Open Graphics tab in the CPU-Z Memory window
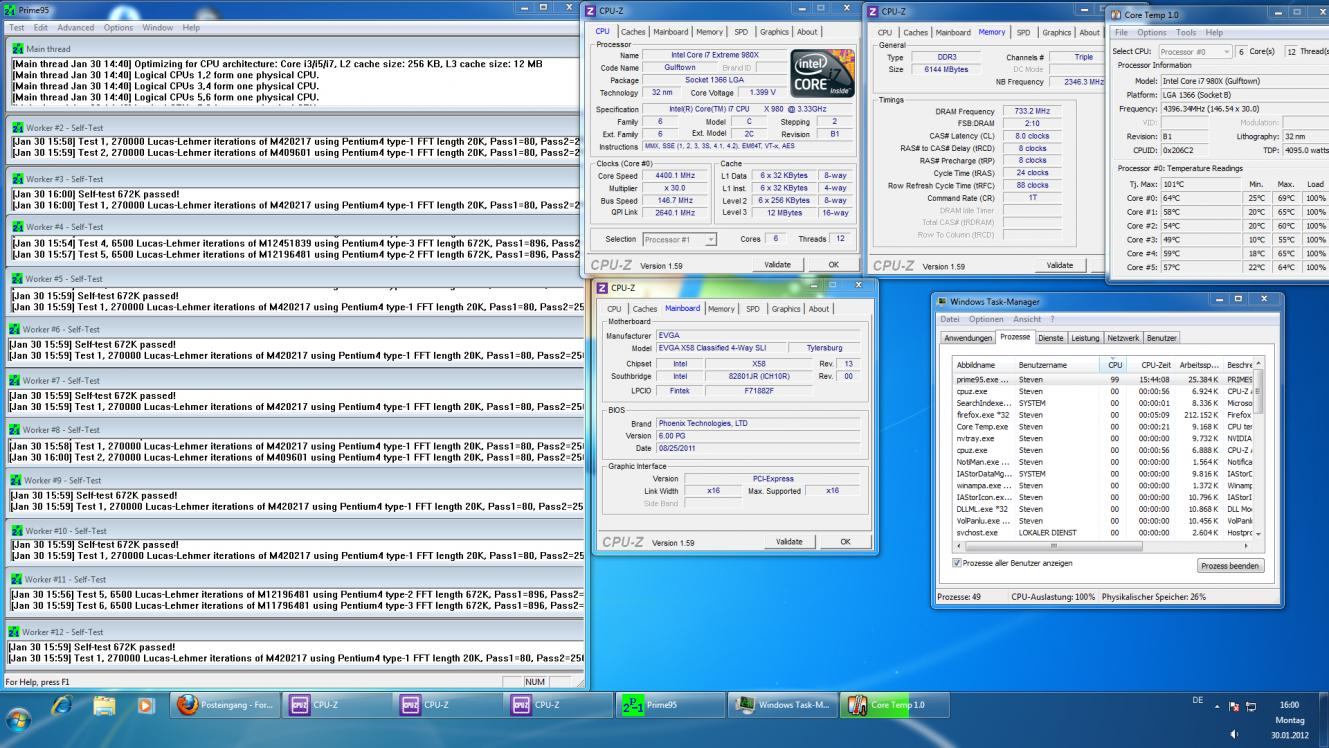The width and height of the screenshot is (1329, 748). 1058,32
